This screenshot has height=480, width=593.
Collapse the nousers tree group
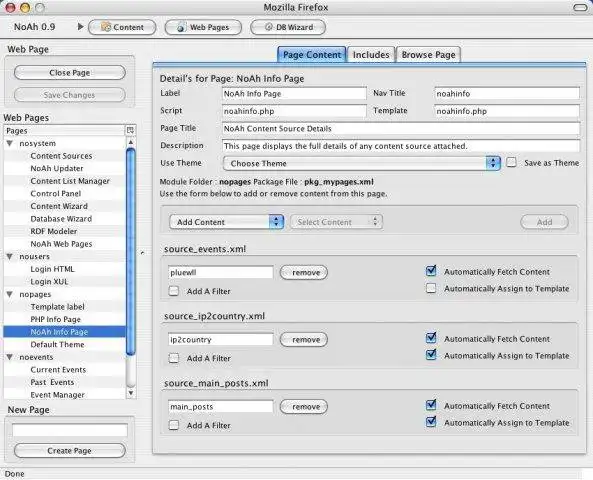pos(10,256)
